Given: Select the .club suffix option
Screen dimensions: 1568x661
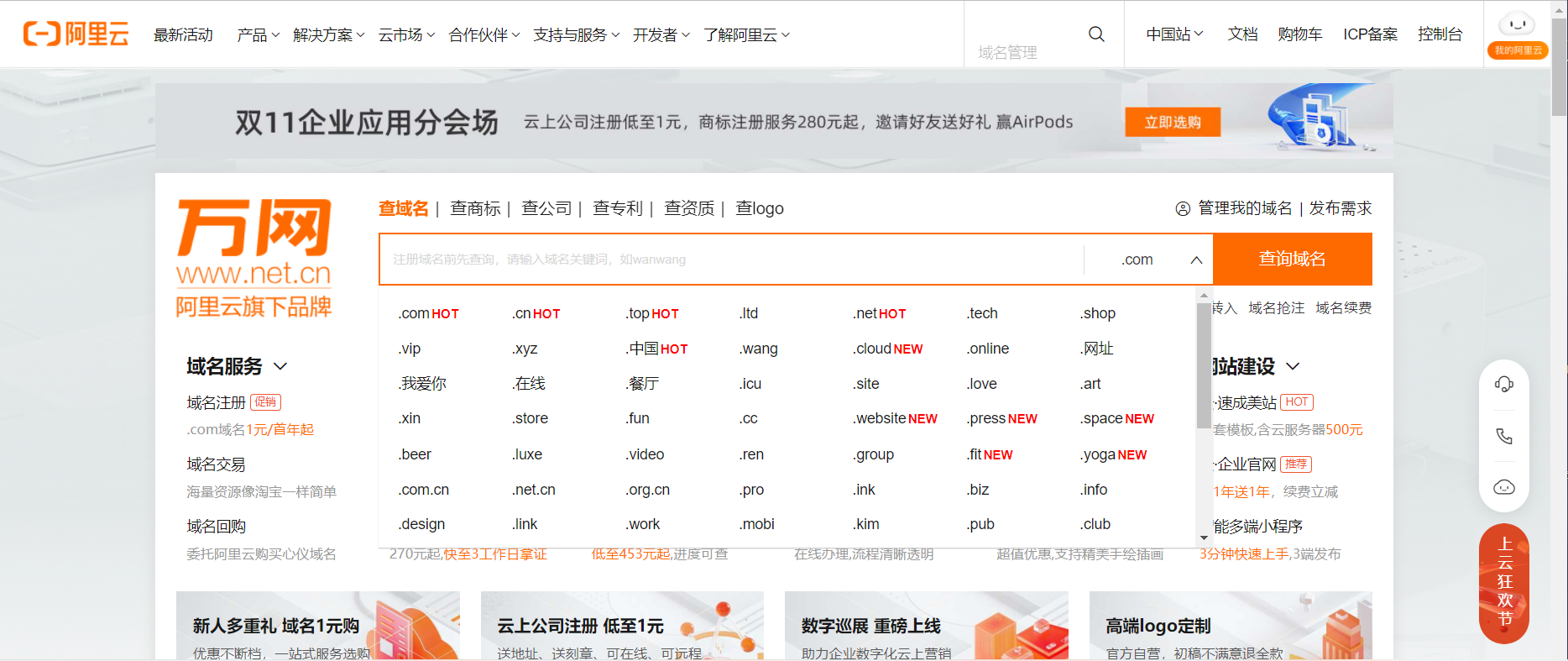Looking at the screenshot, I should 1095,524.
